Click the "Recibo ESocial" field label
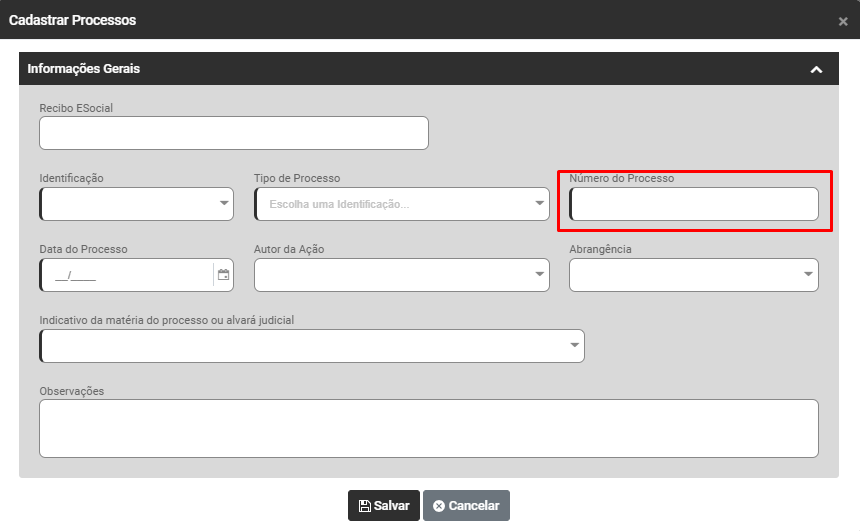The height and width of the screenshot is (531, 860). pyautogui.click(x=77, y=108)
